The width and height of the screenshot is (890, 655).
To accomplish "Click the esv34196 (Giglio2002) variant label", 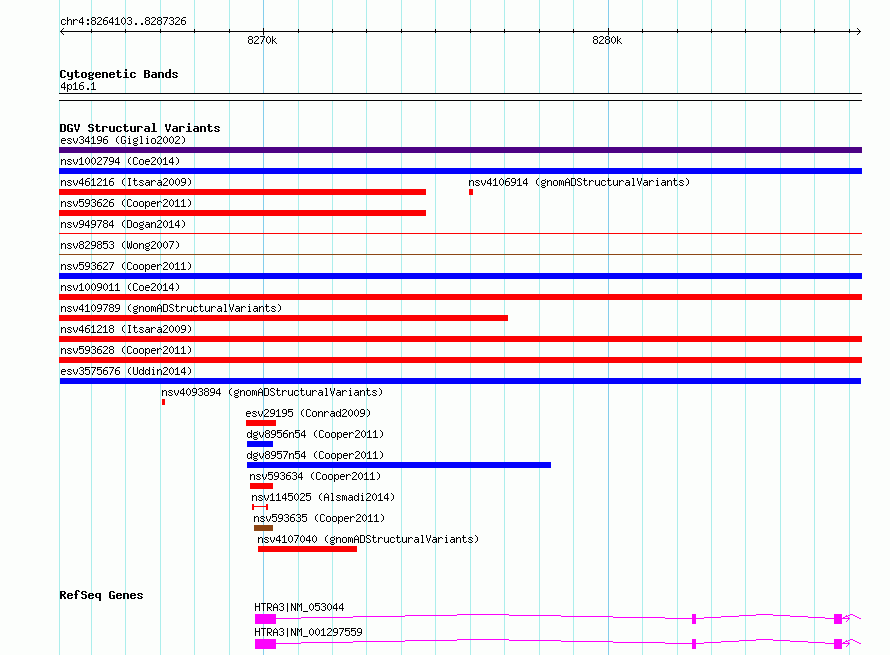I will (x=123, y=140).
